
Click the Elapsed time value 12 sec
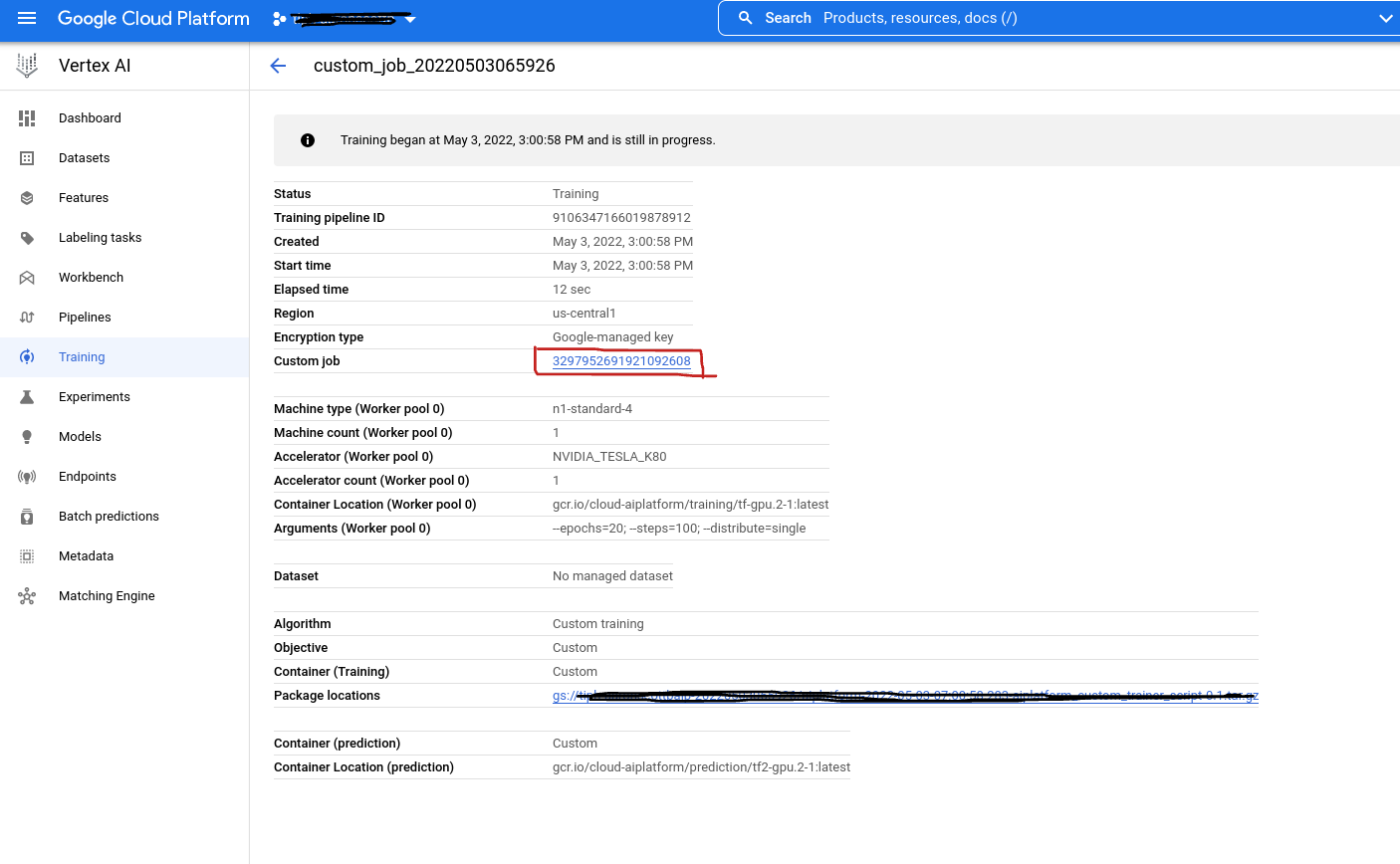point(572,290)
